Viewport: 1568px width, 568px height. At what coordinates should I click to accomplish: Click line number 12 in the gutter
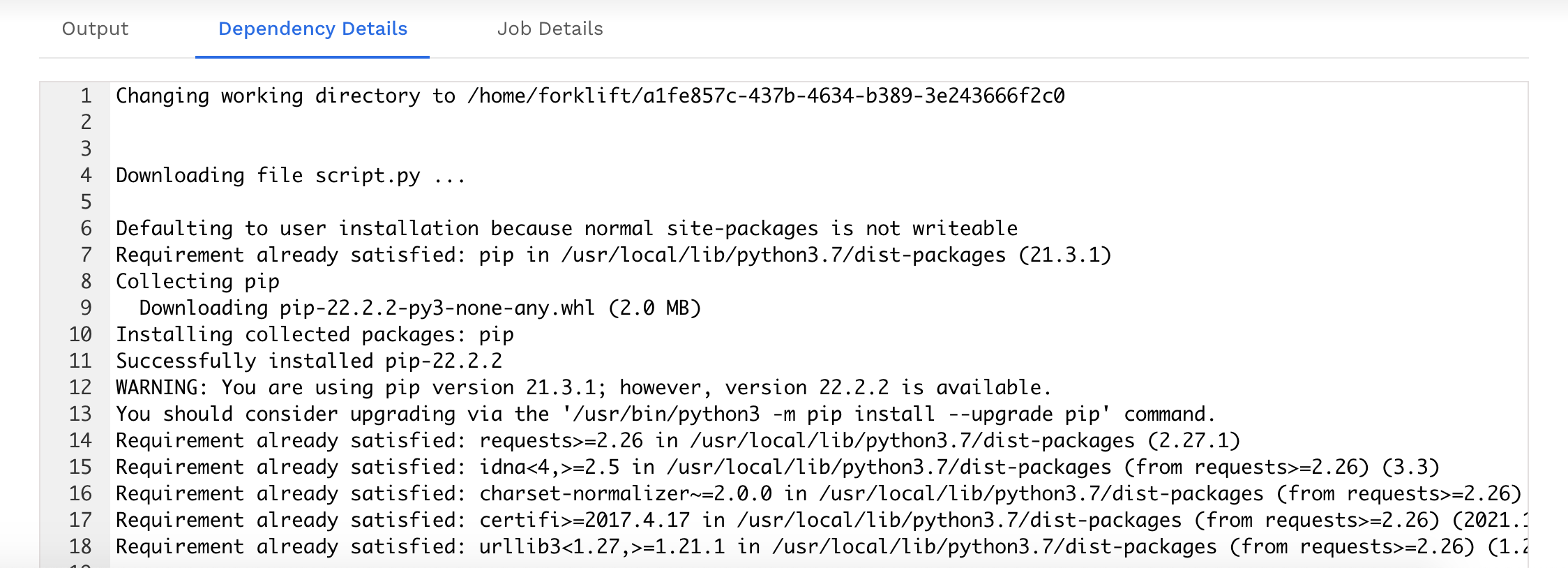[79, 387]
